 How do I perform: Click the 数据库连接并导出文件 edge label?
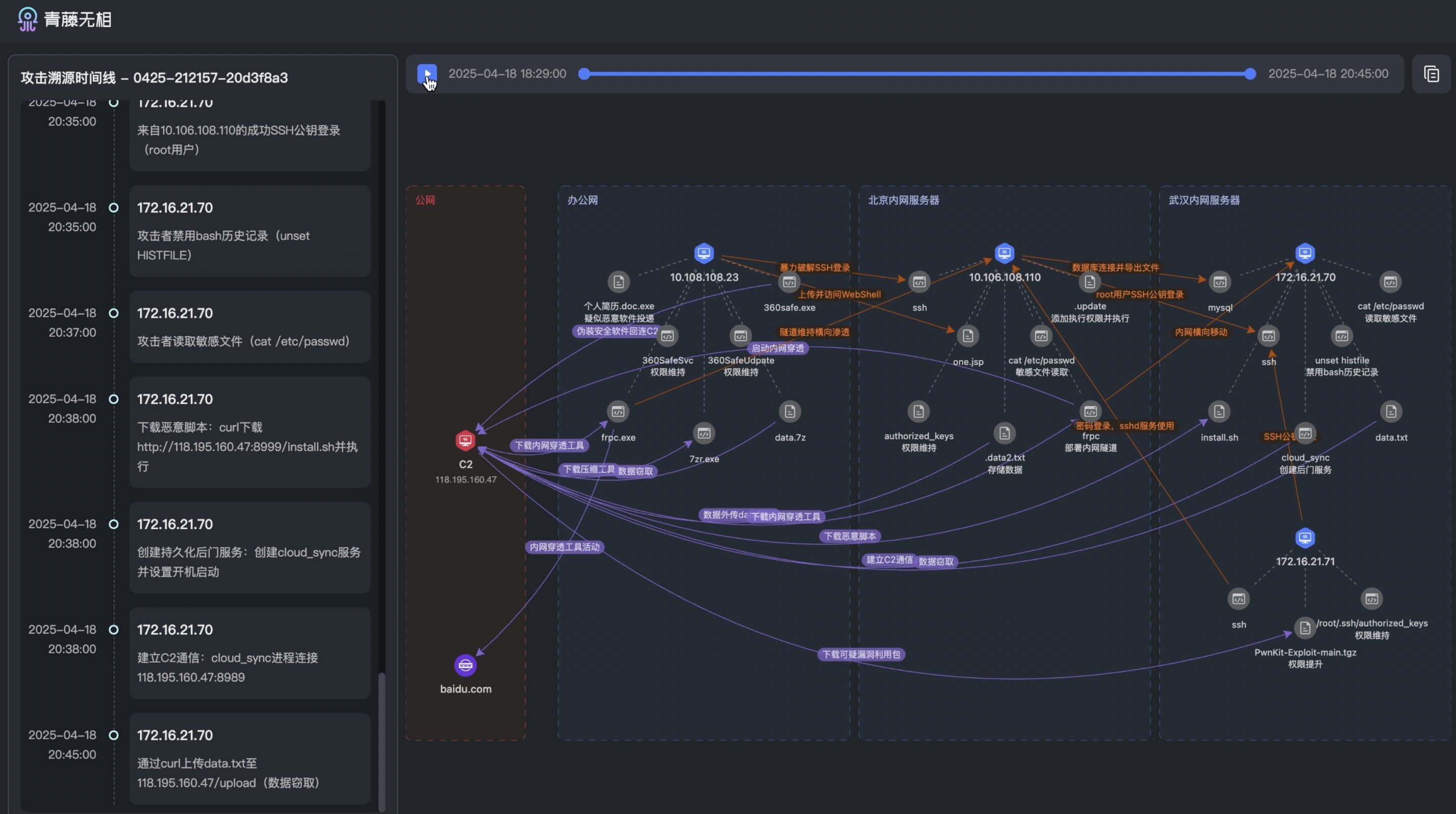click(1115, 267)
